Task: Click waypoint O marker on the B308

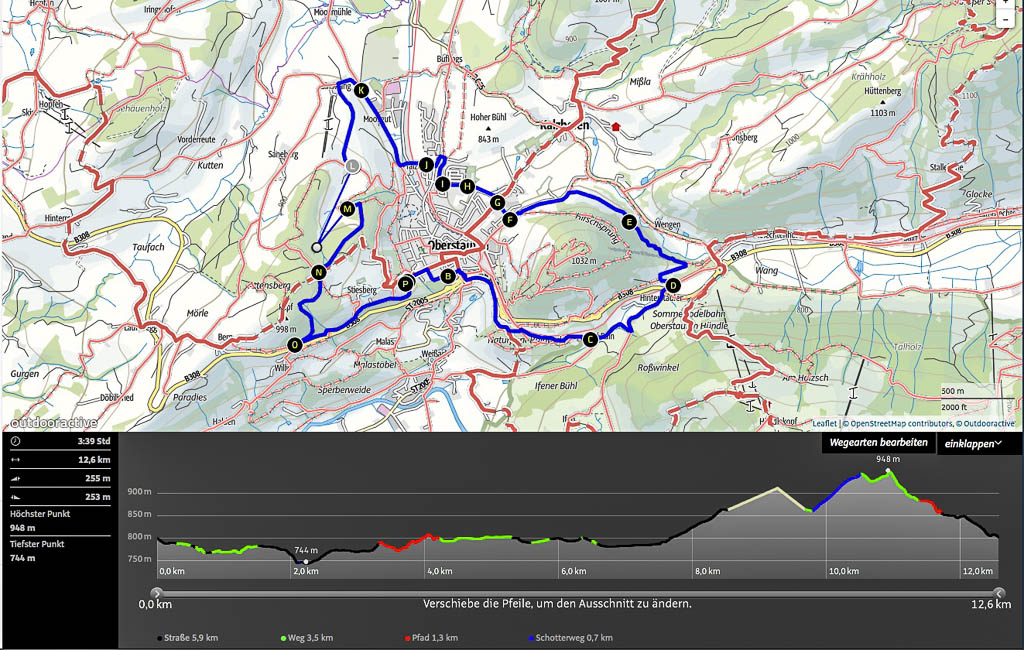Action: tap(294, 345)
